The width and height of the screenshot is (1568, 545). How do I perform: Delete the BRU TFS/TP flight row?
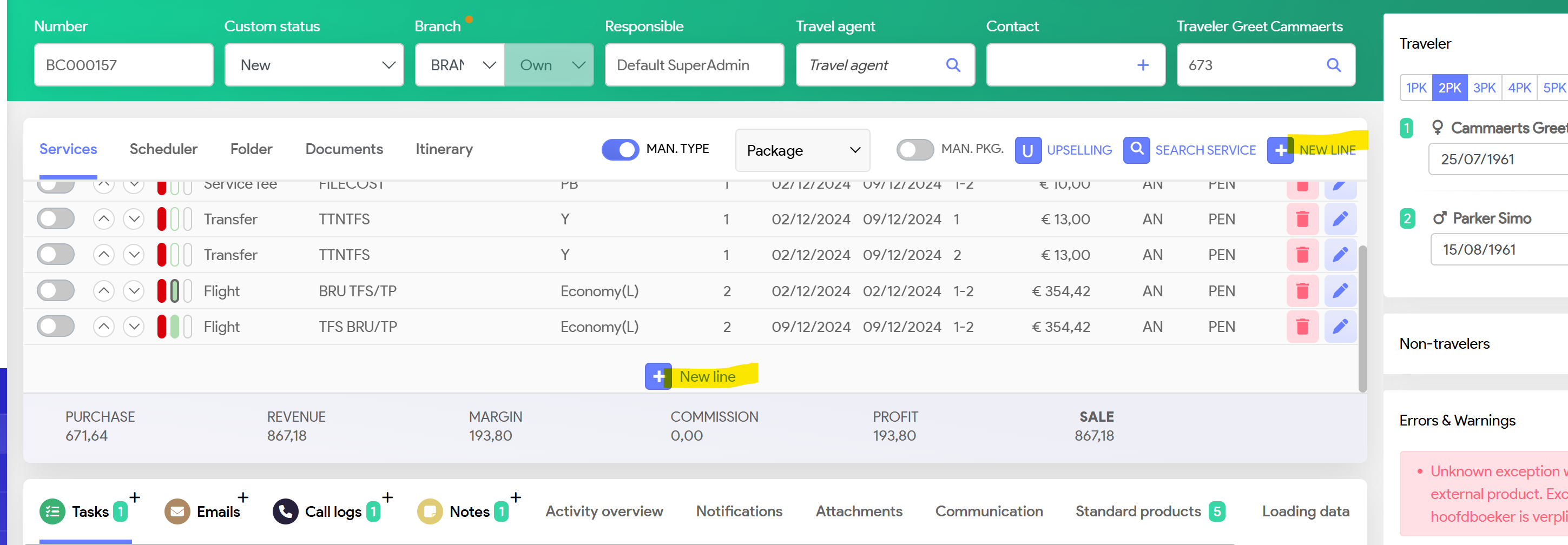(x=1302, y=291)
